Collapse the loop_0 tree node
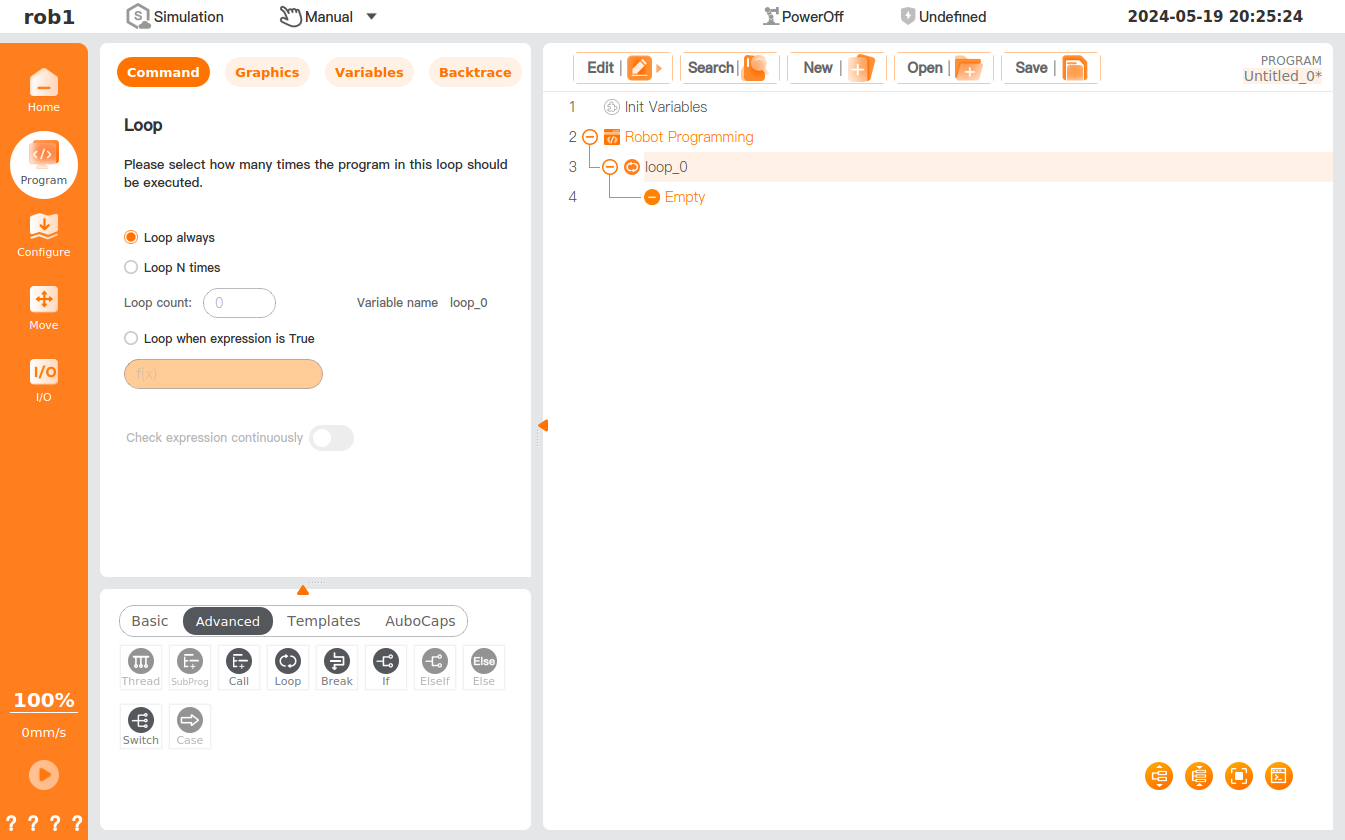Viewport: 1345px width, 840px height. click(610, 167)
